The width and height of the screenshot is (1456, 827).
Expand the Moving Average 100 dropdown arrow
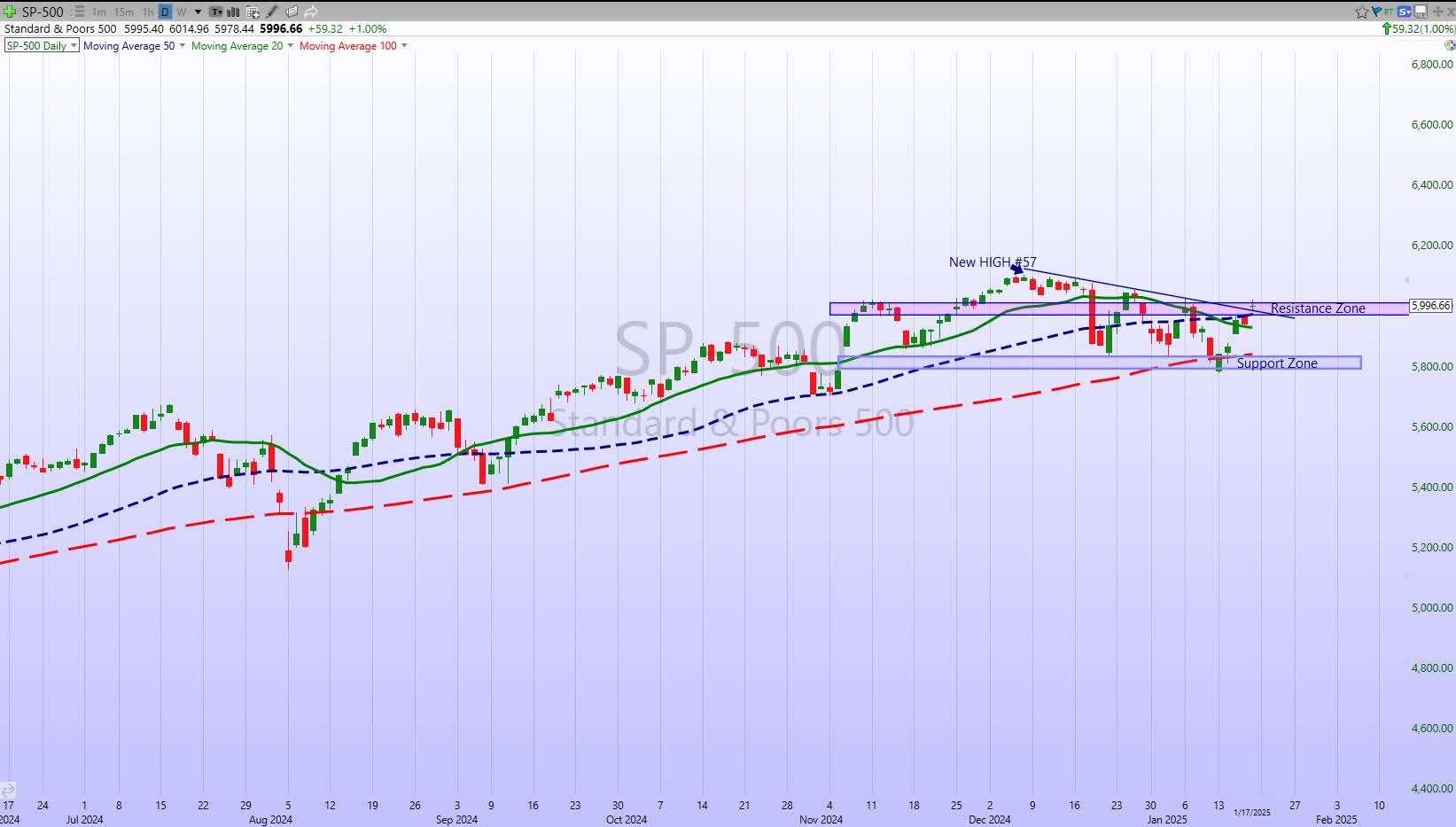click(x=404, y=45)
